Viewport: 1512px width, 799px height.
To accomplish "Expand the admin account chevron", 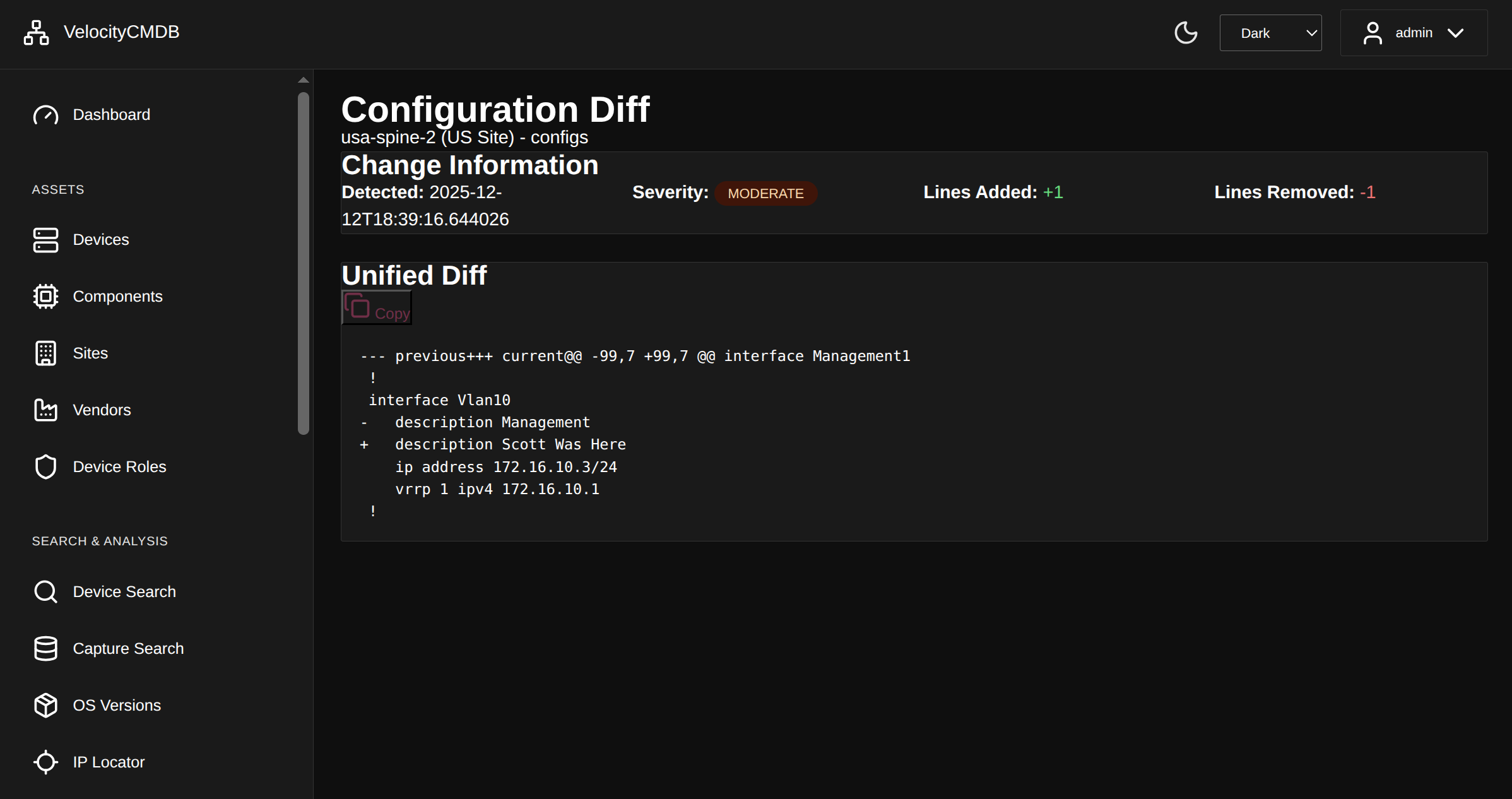I will pyautogui.click(x=1455, y=33).
